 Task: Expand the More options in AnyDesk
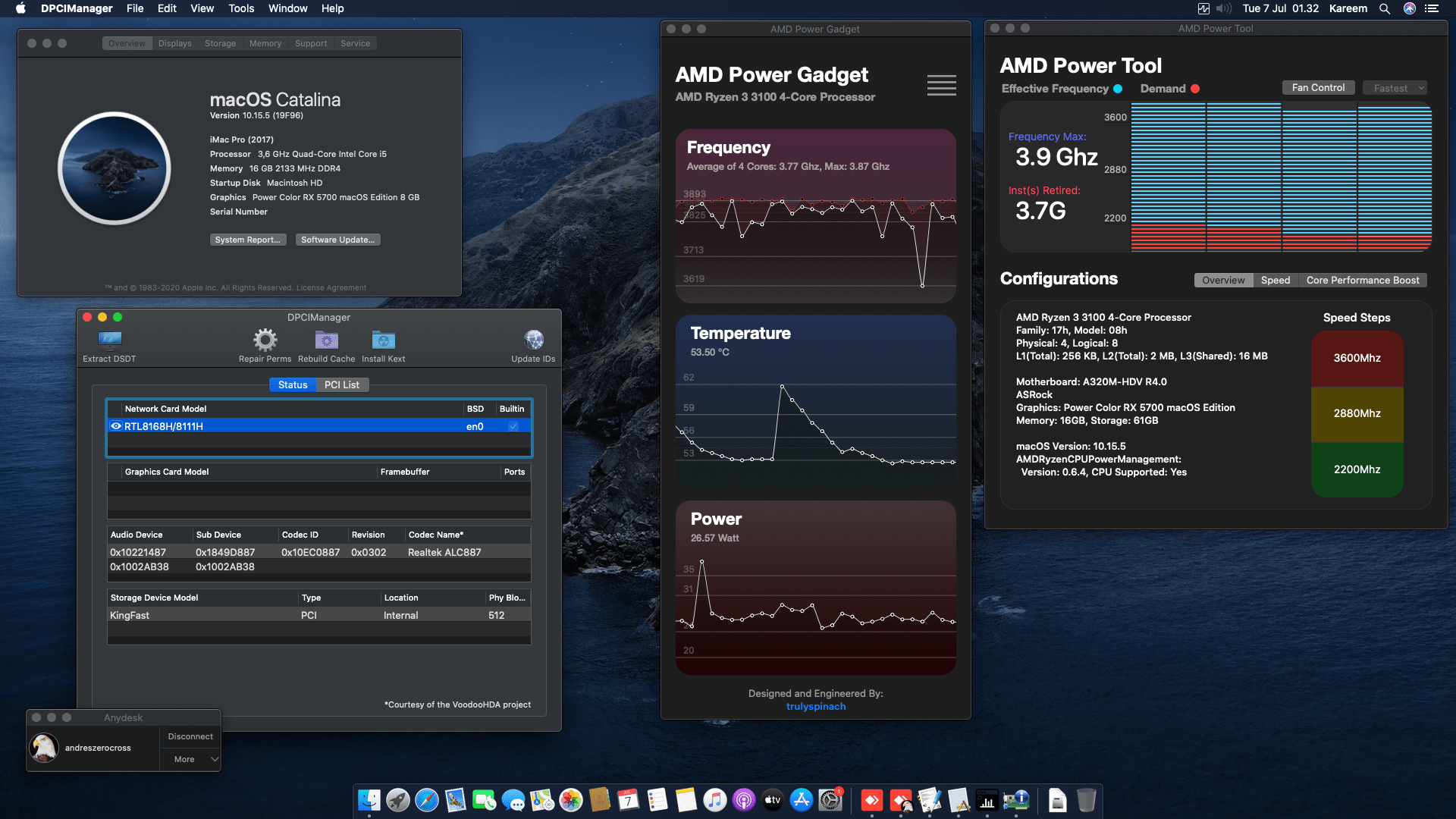(190, 758)
